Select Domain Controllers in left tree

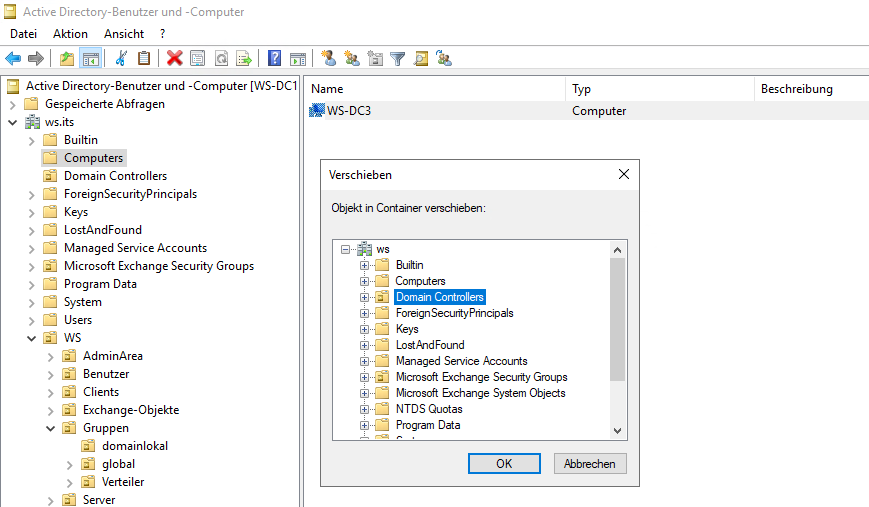115,176
